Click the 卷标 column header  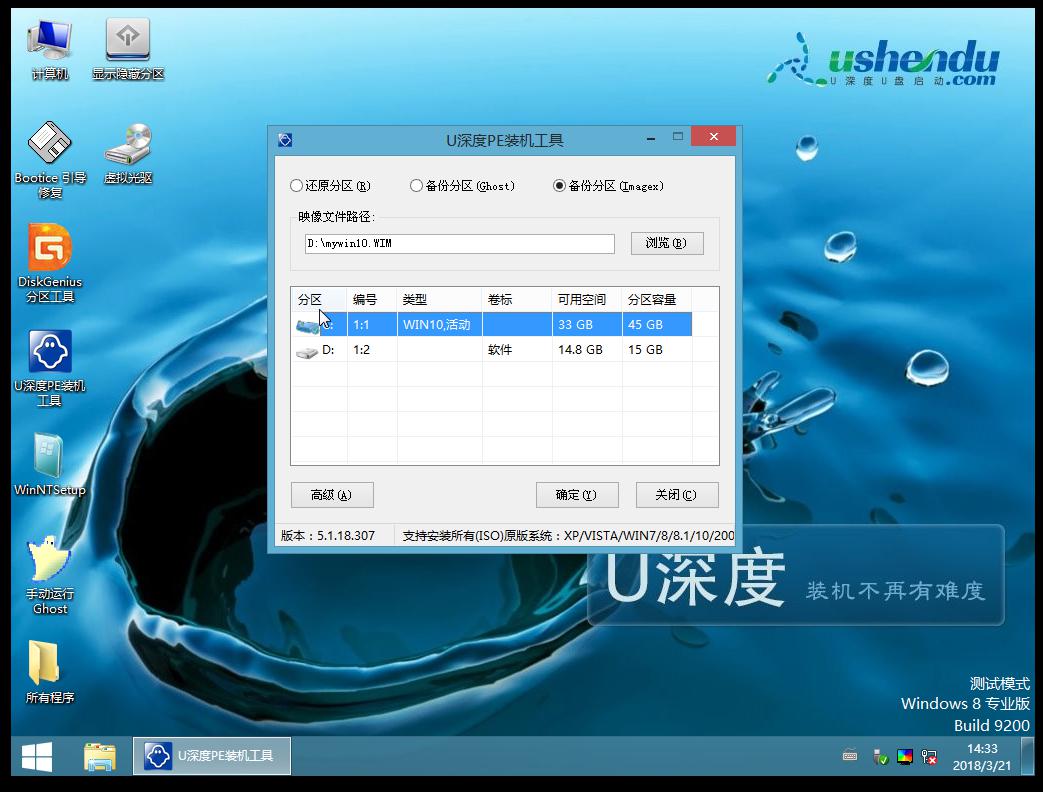[517, 300]
